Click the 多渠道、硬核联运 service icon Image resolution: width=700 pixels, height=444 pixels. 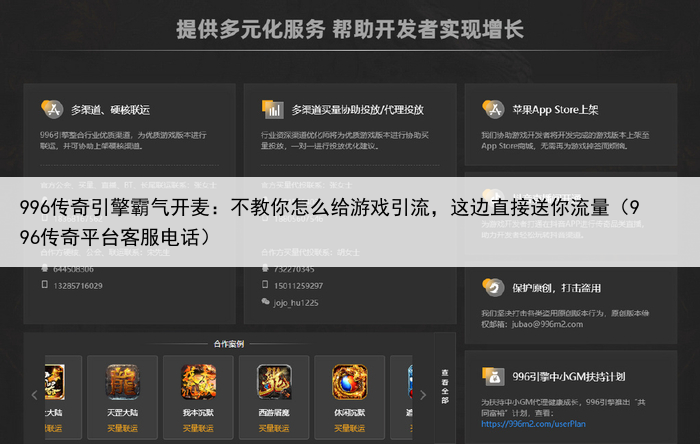(x=50, y=108)
